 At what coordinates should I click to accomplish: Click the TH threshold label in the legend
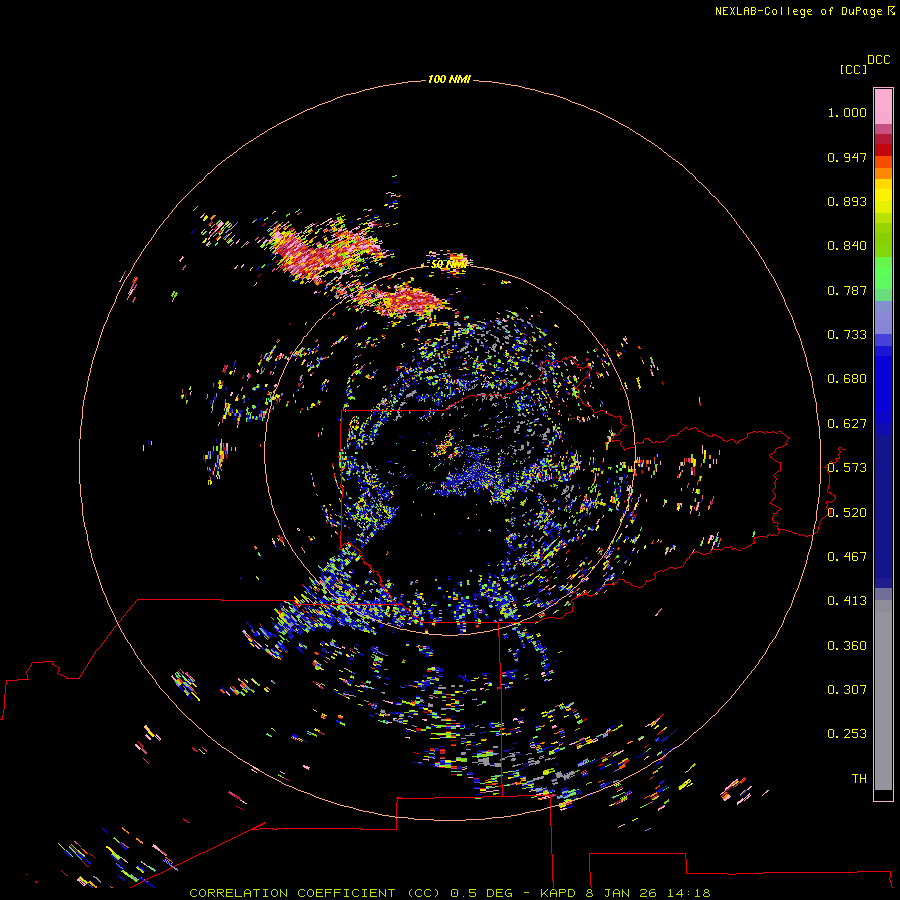point(859,778)
